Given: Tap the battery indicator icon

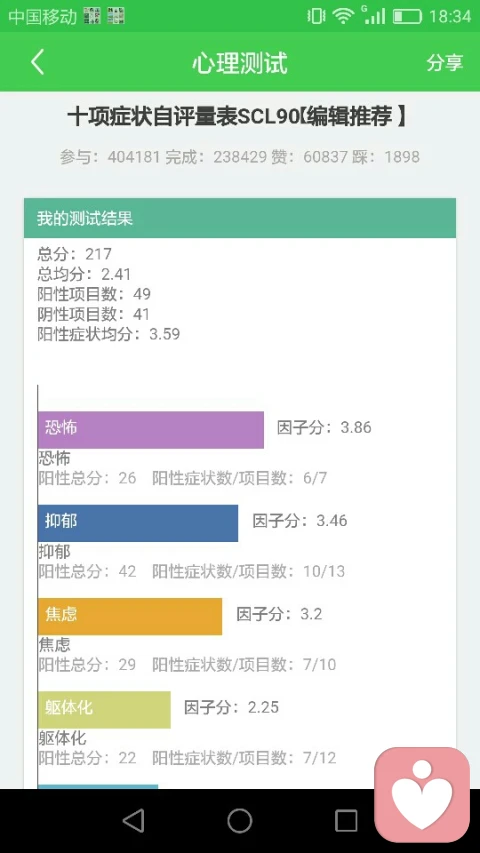Looking at the screenshot, I should tap(408, 16).
